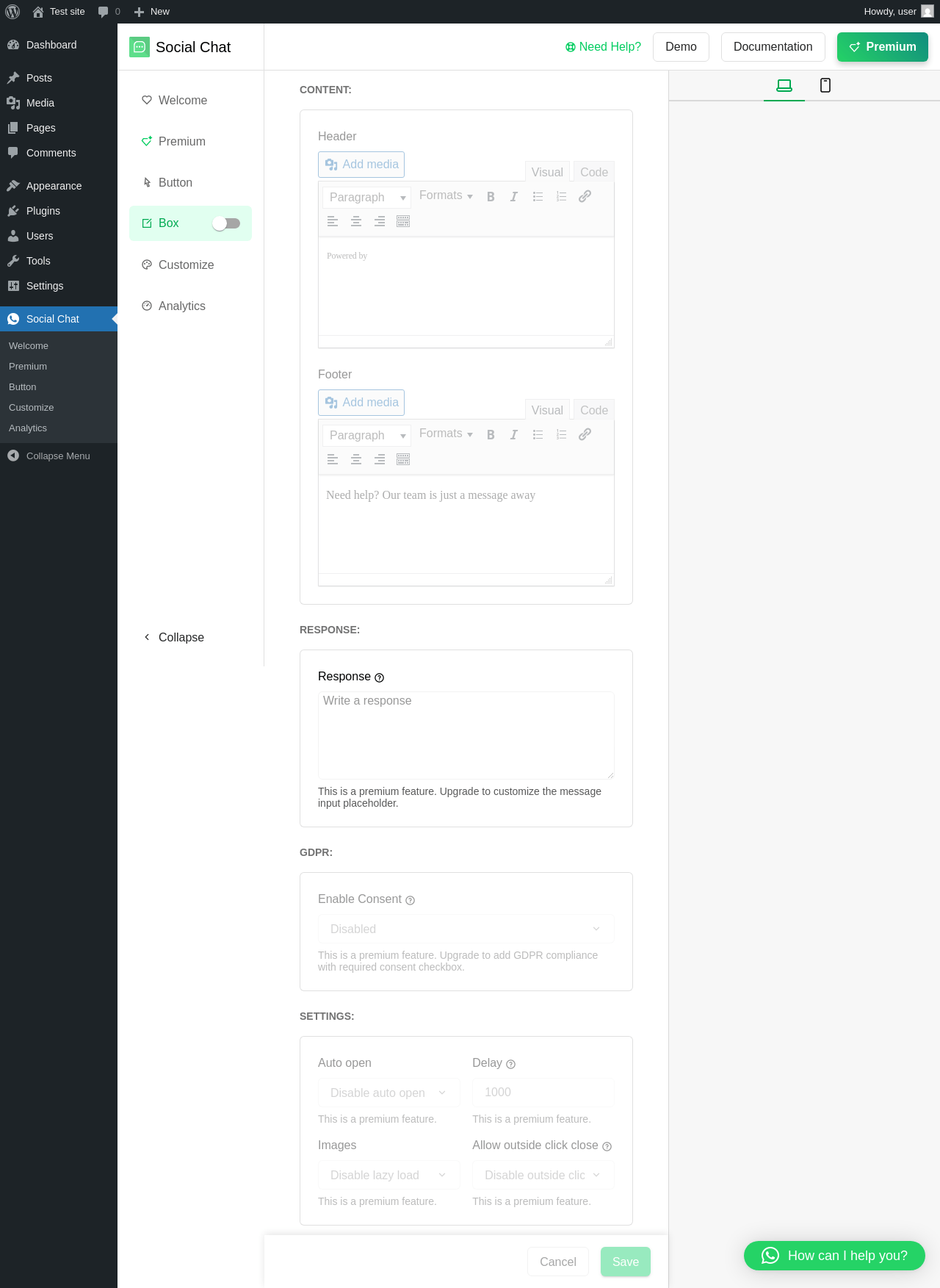Toggle the Box switch on
940x1288 pixels.
click(x=226, y=223)
